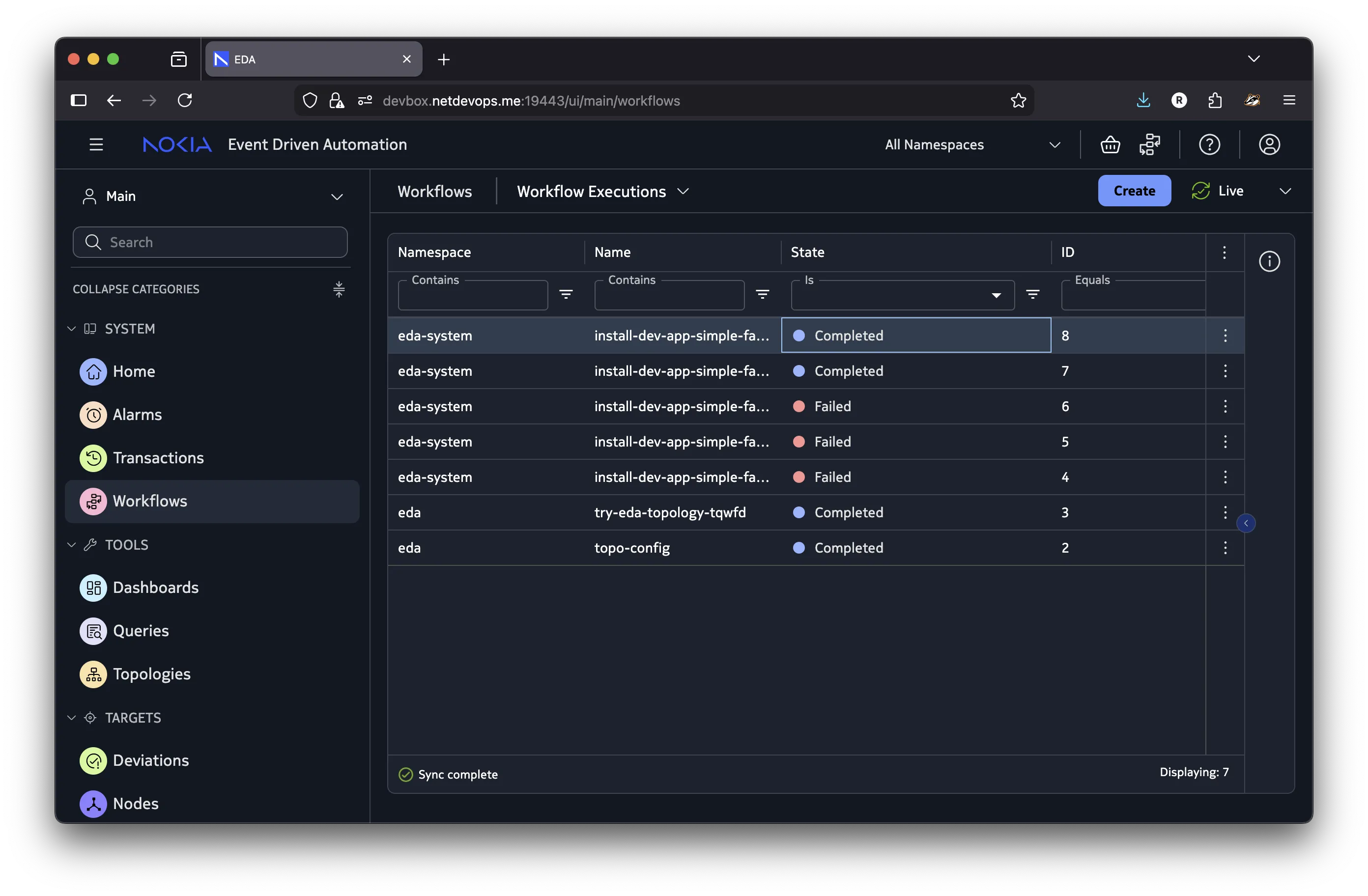
Task: Focus the sidebar Search field
Action: [x=210, y=243]
